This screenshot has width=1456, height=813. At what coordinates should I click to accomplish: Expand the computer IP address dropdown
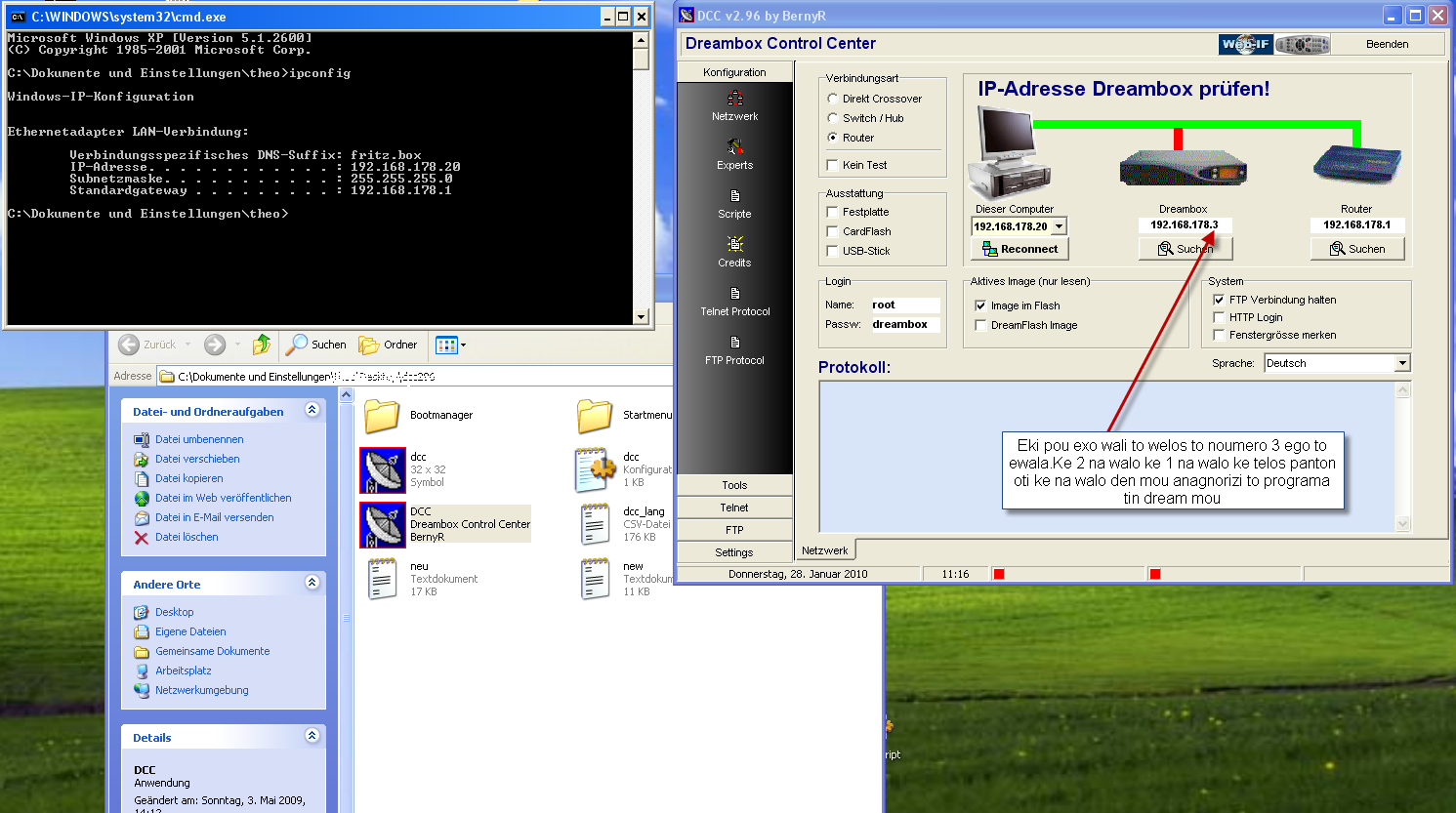click(x=1059, y=226)
